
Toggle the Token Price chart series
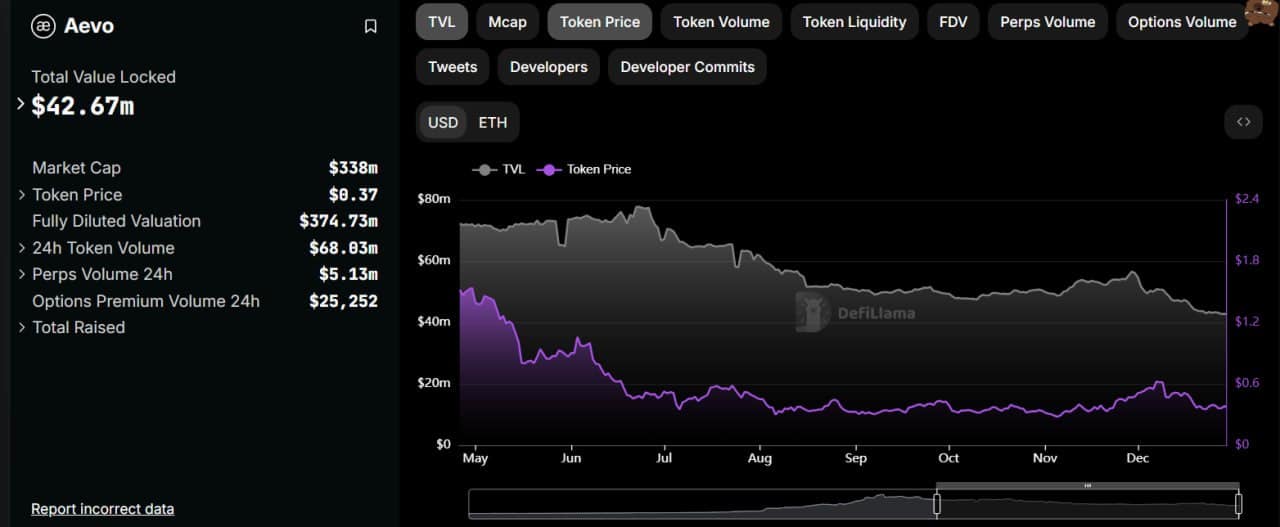tap(600, 22)
